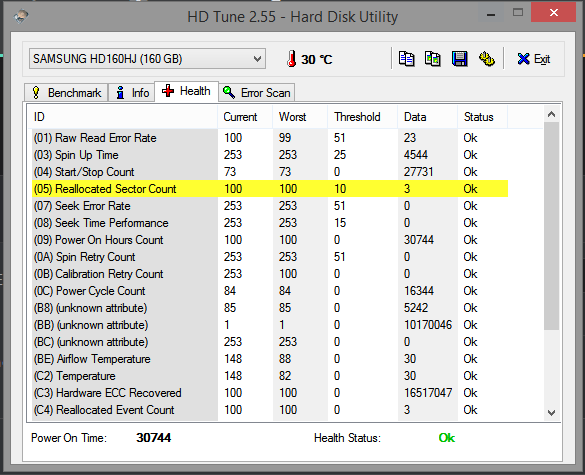
Task: Click the Status column header
Action: click(482, 117)
